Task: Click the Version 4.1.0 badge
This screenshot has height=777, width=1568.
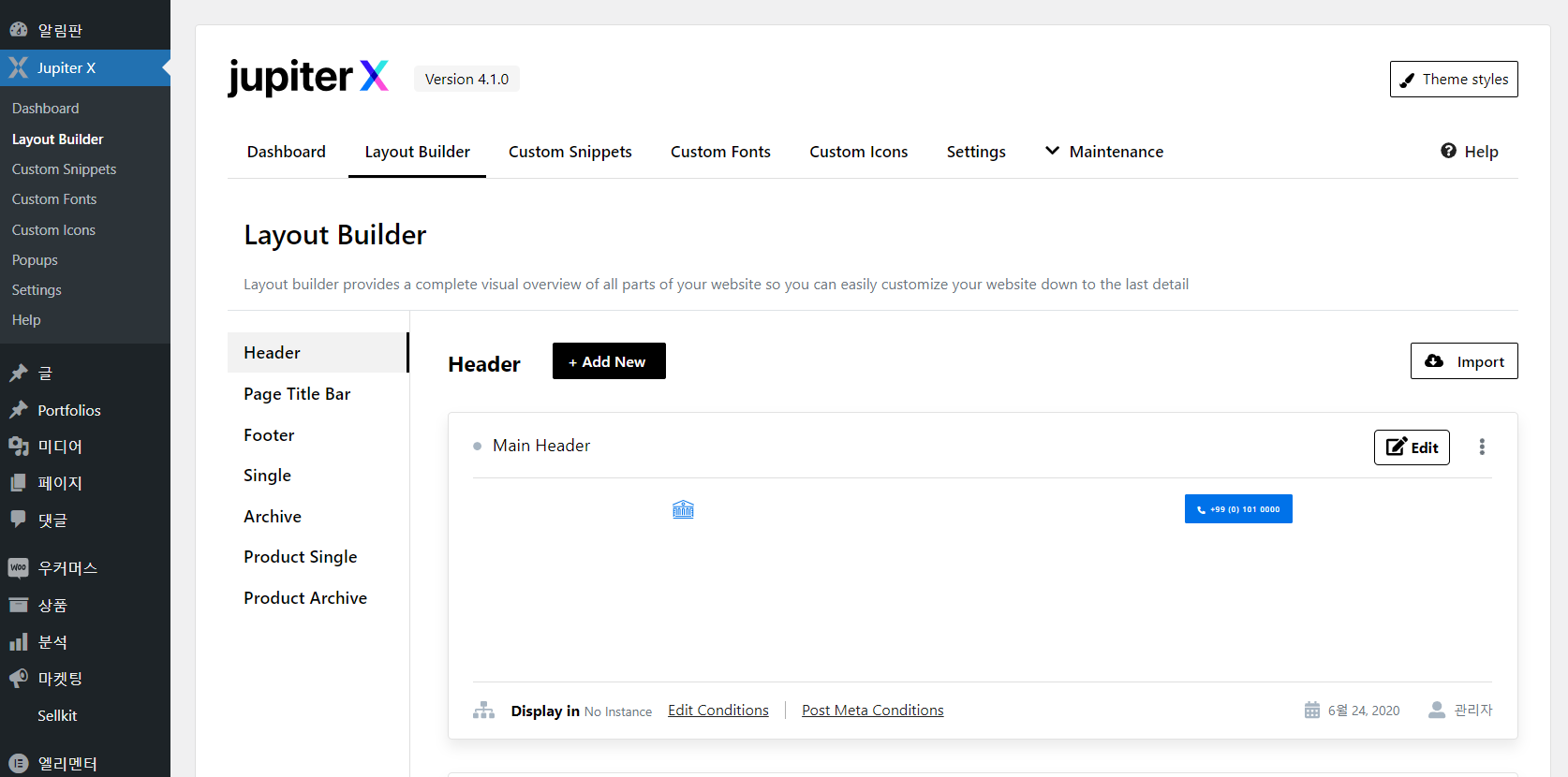Action: (x=466, y=80)
